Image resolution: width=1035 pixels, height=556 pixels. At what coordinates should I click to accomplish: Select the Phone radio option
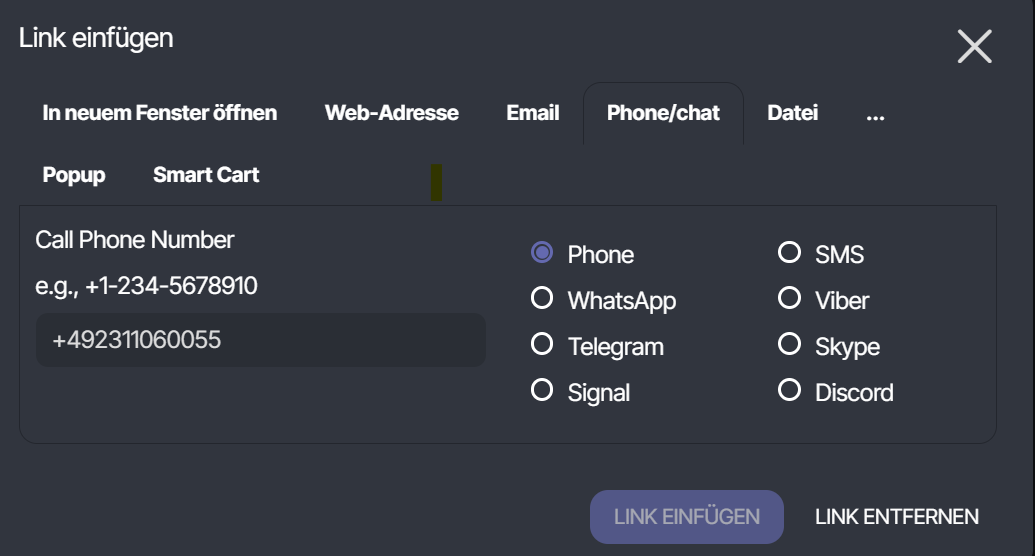[x=542, y=253]
